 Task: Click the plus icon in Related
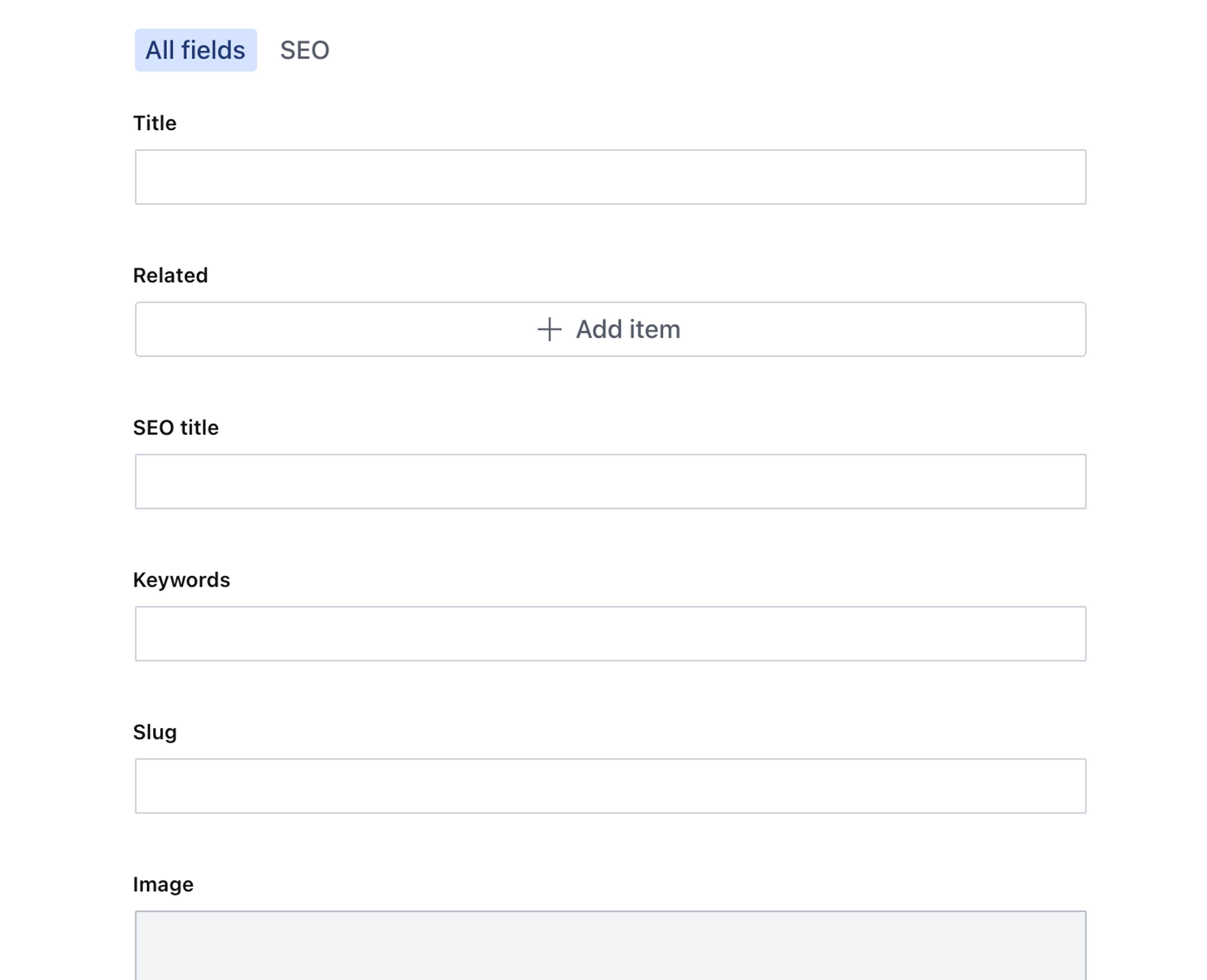(x=549, y=329)
